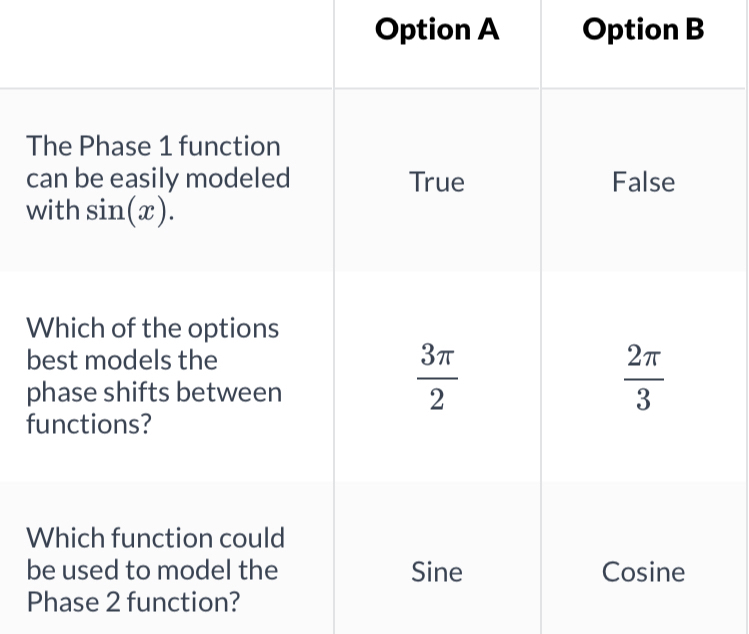Choose 3π/2 as the phase shift

pos(437,377)
